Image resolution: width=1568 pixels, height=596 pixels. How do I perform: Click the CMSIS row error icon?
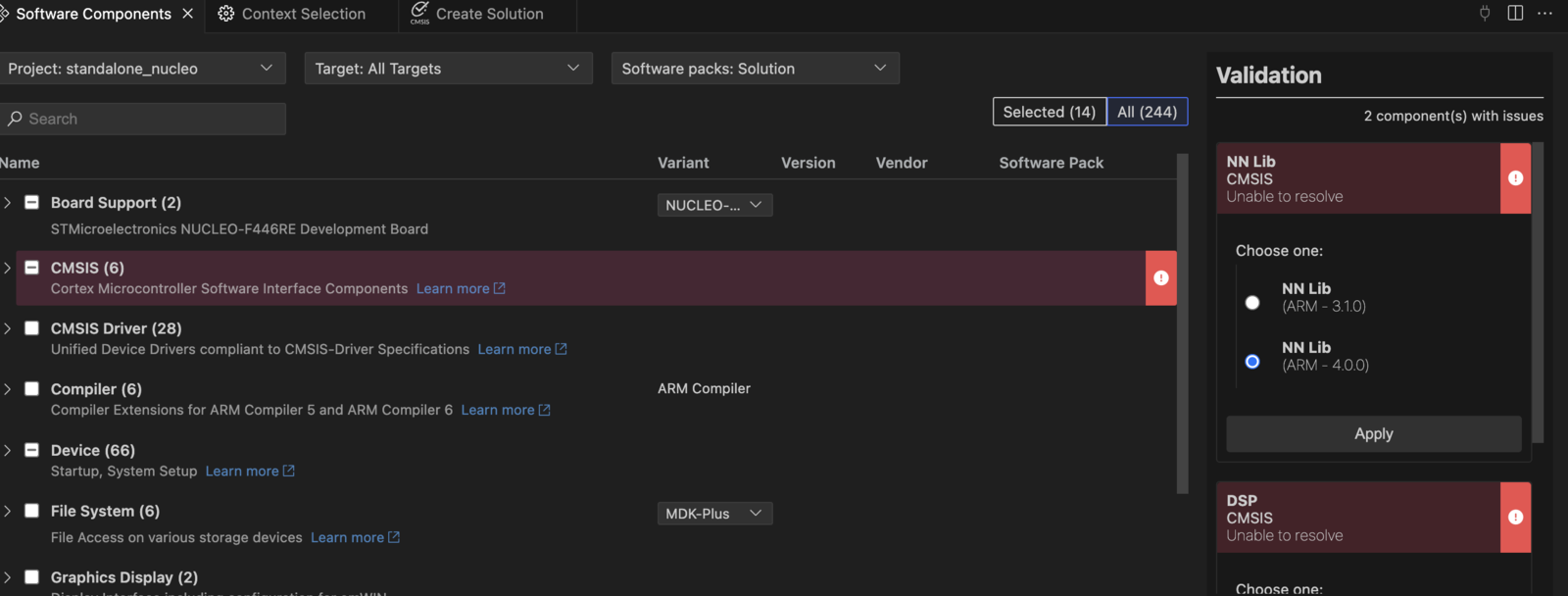(x=1161, y=278)
